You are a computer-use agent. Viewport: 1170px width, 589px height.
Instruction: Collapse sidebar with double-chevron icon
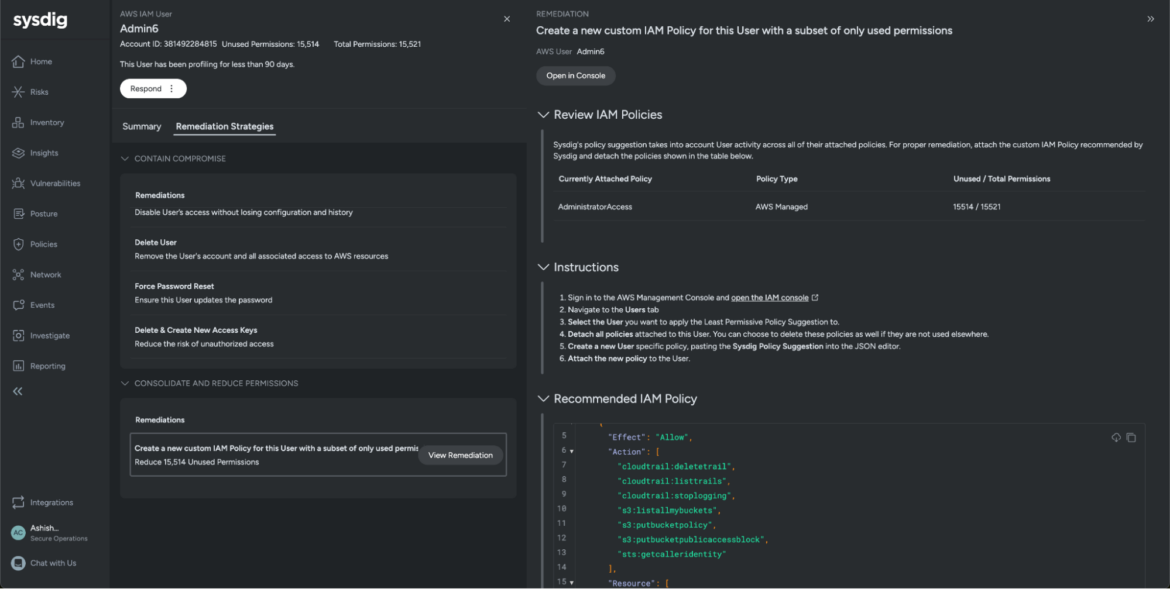pos(18,391)
